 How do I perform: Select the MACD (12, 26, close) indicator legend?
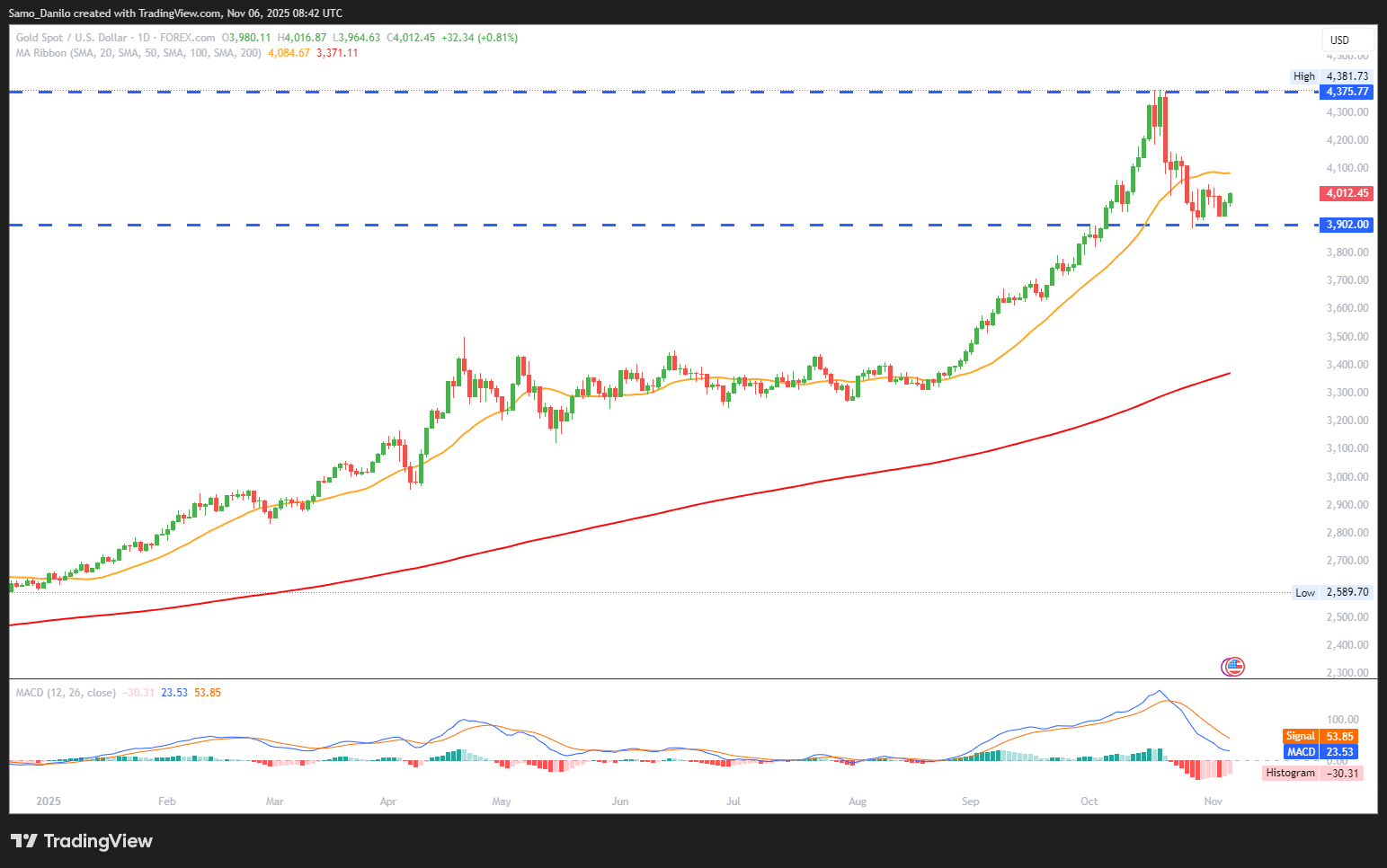[x=66, y=693]
